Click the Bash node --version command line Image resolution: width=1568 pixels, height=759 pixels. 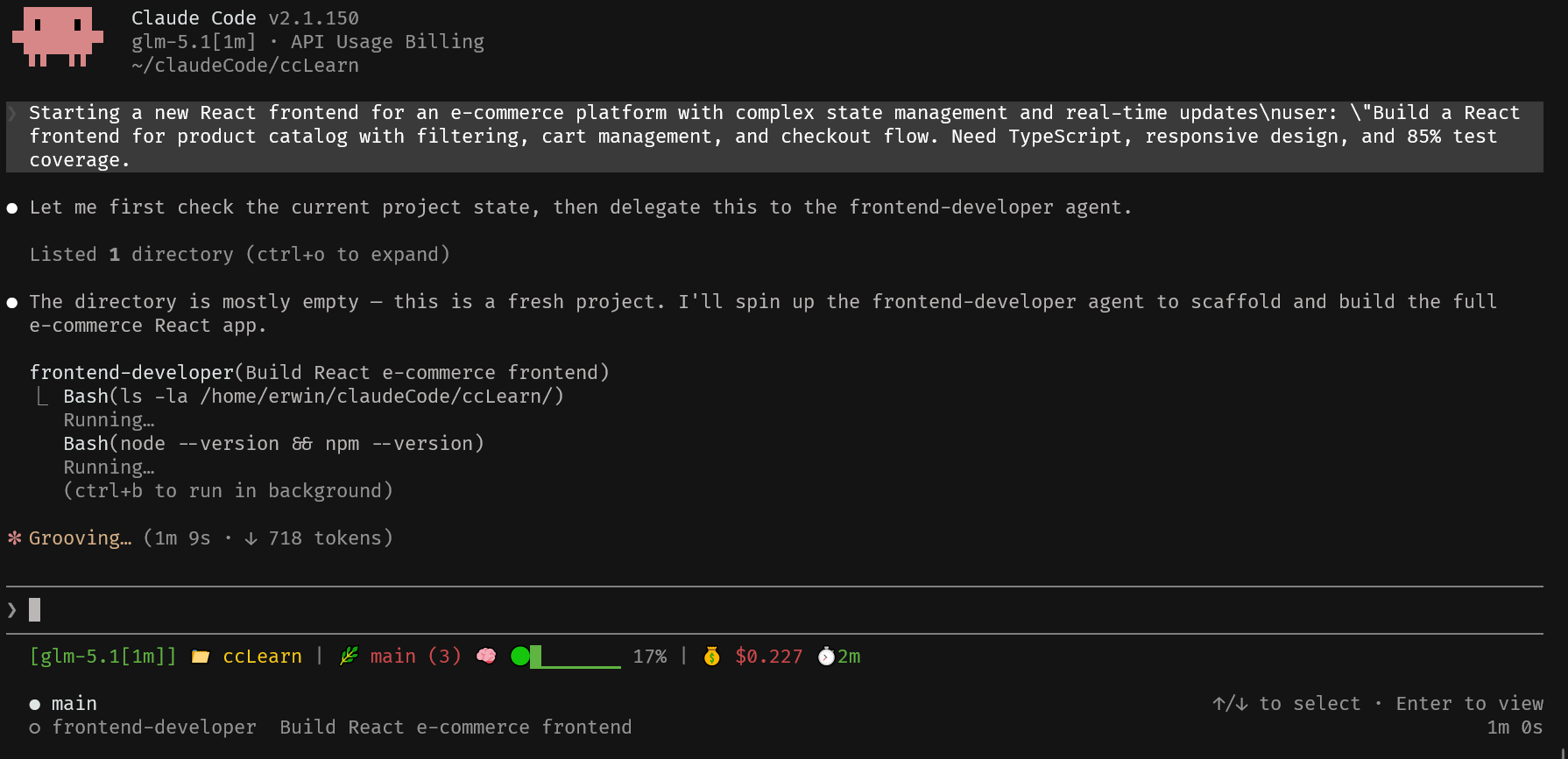[x=273, y=444]
